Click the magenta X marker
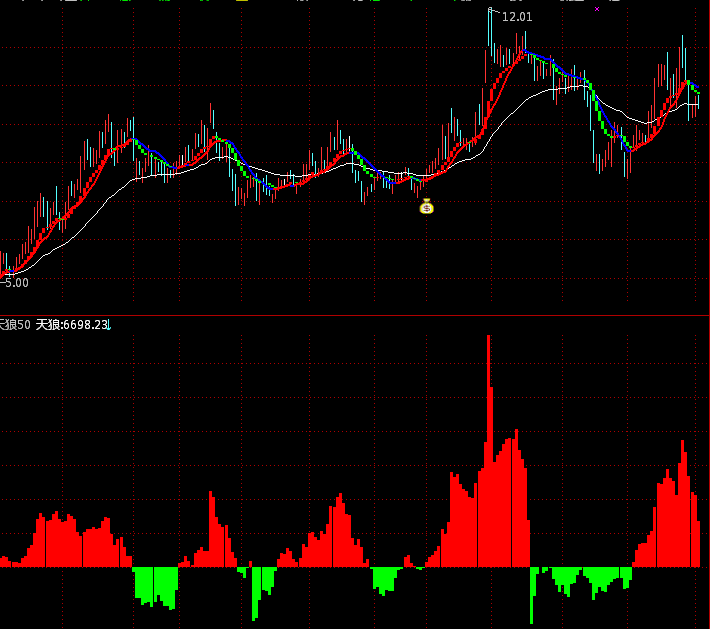Screen dimensions: 710x629 click(x=597, y=9)
